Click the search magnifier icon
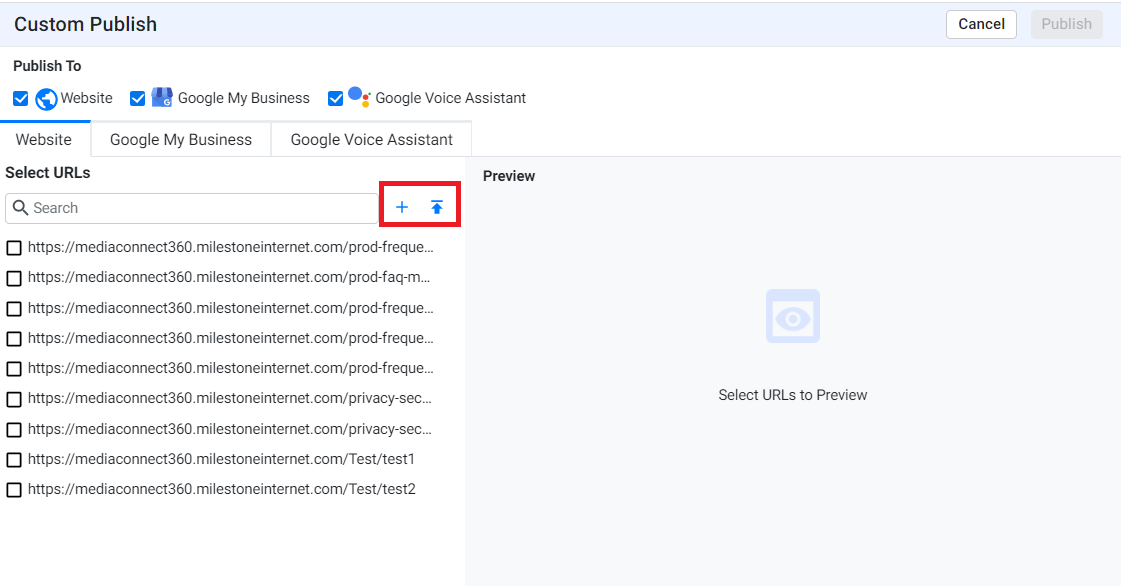The width and height of the screenshot is (1121, 586). click(22, 208)
